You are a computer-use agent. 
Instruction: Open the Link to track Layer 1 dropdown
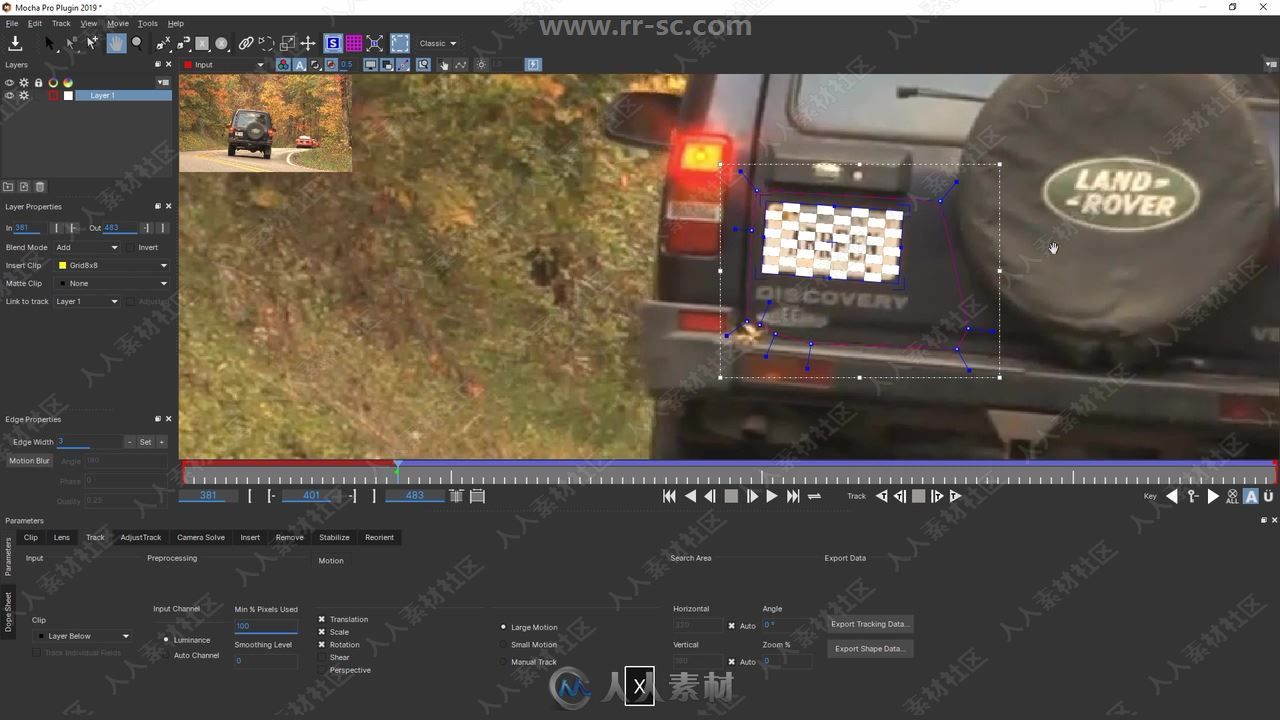(x=87, y=301)
